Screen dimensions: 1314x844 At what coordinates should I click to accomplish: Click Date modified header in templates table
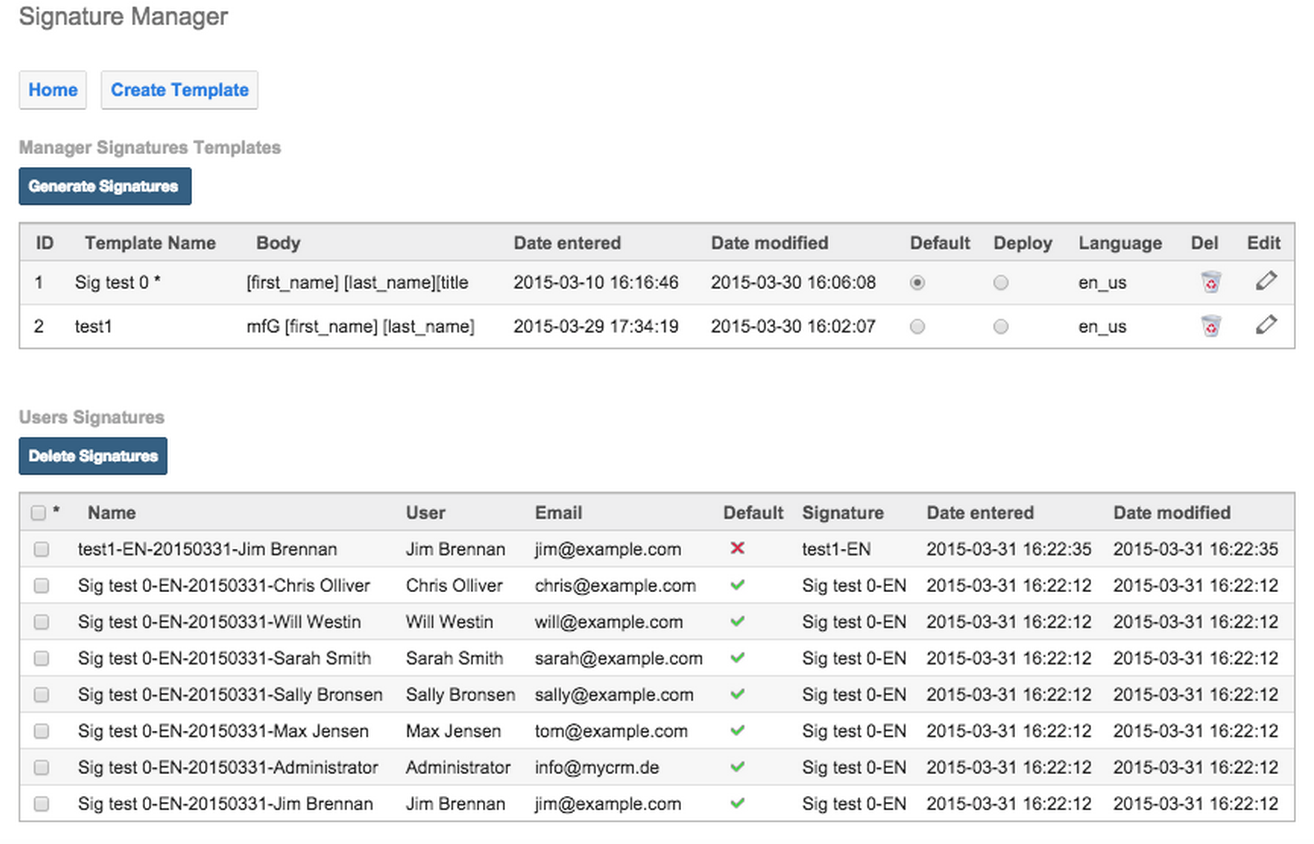769,243
